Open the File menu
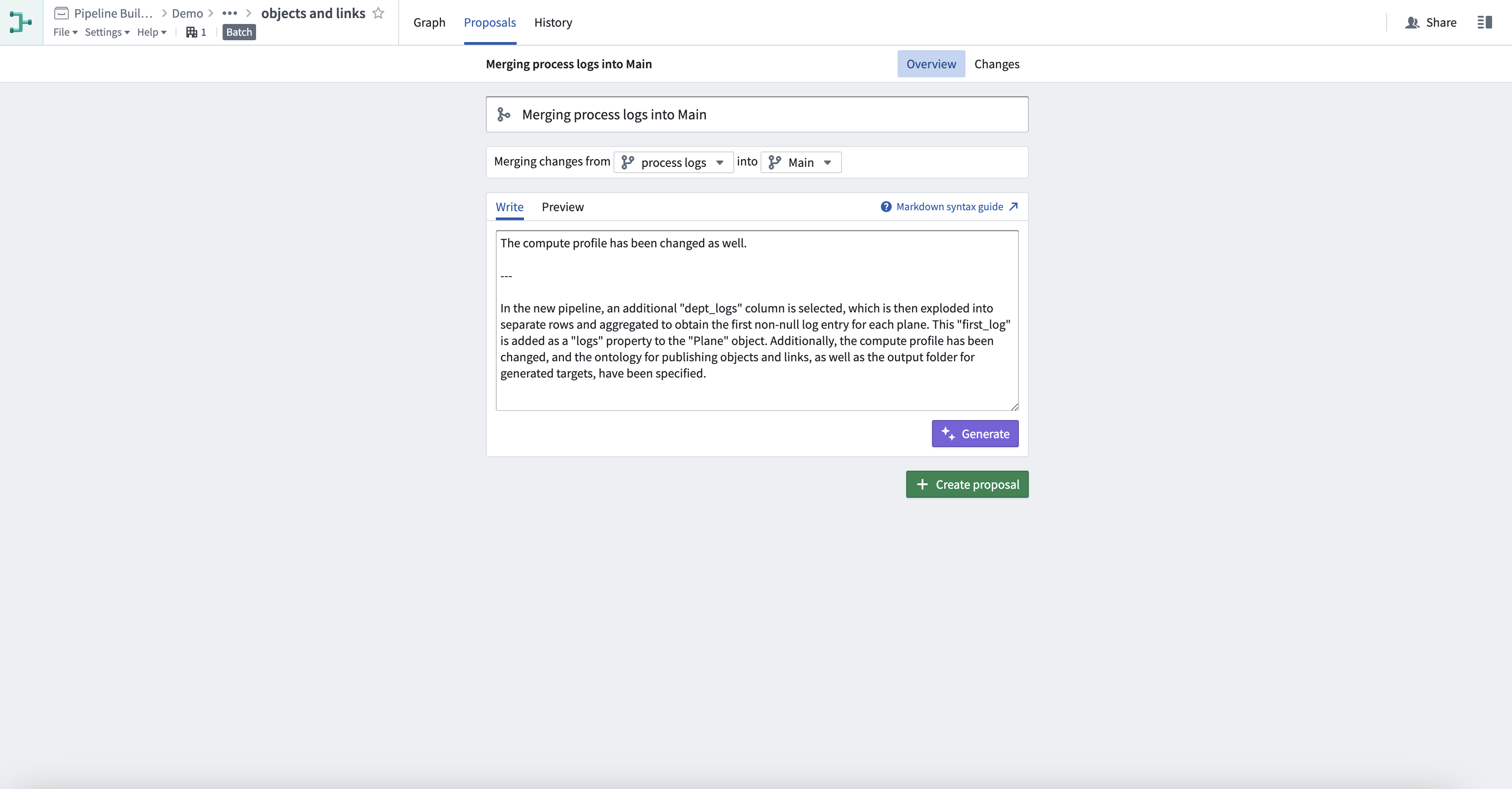The height and width of the screenshot is (789, 1512). [x=65, y=32]
